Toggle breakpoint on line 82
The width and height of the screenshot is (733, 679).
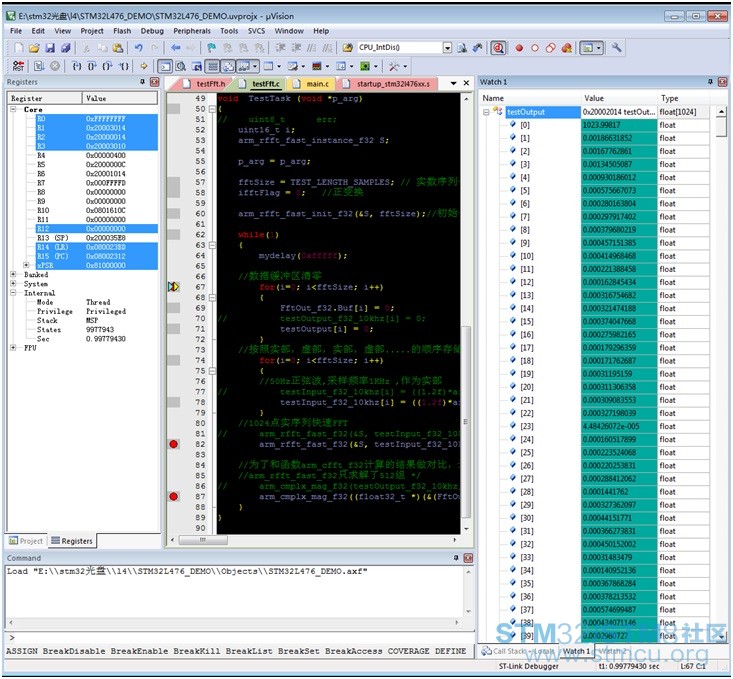[173, 444]
